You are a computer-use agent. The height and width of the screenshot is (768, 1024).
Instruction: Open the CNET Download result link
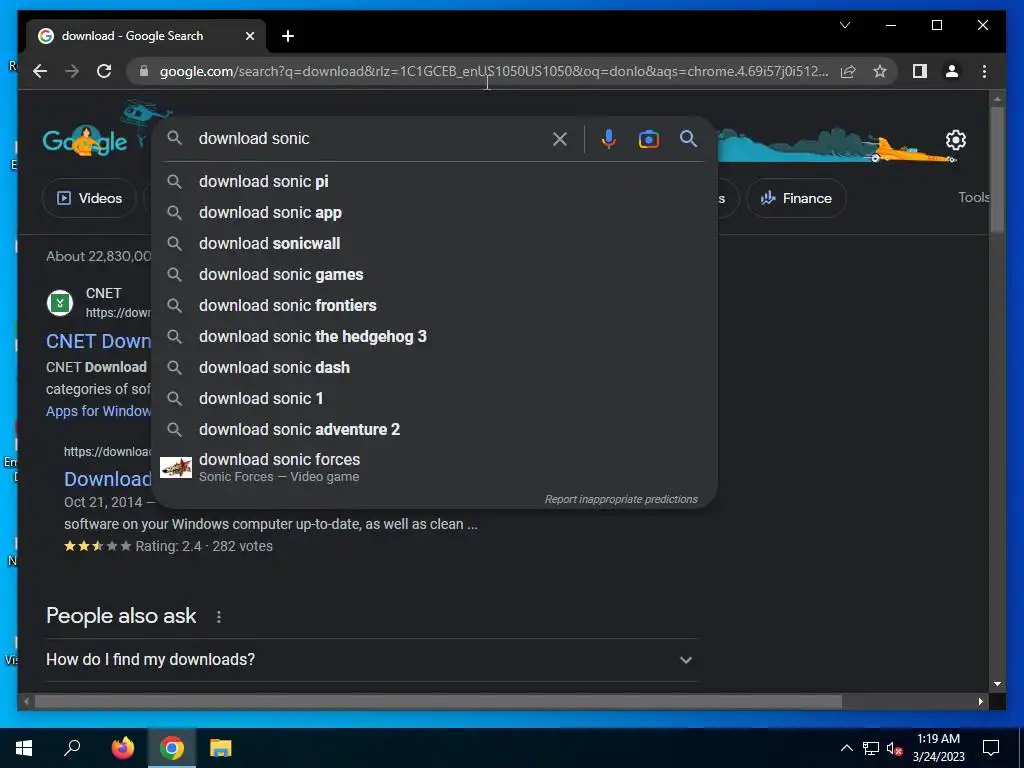(98, 341)
